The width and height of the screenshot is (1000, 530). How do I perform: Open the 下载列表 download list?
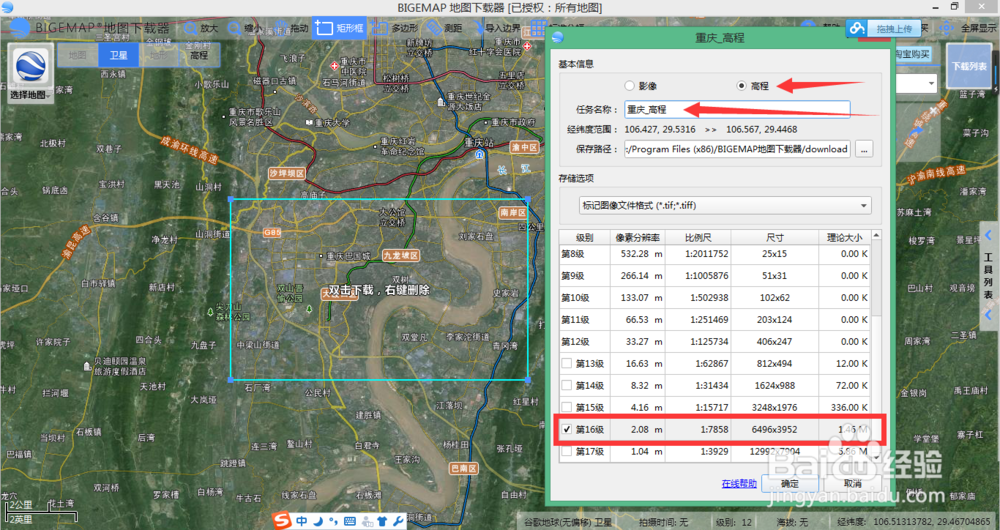coord(969,66)
